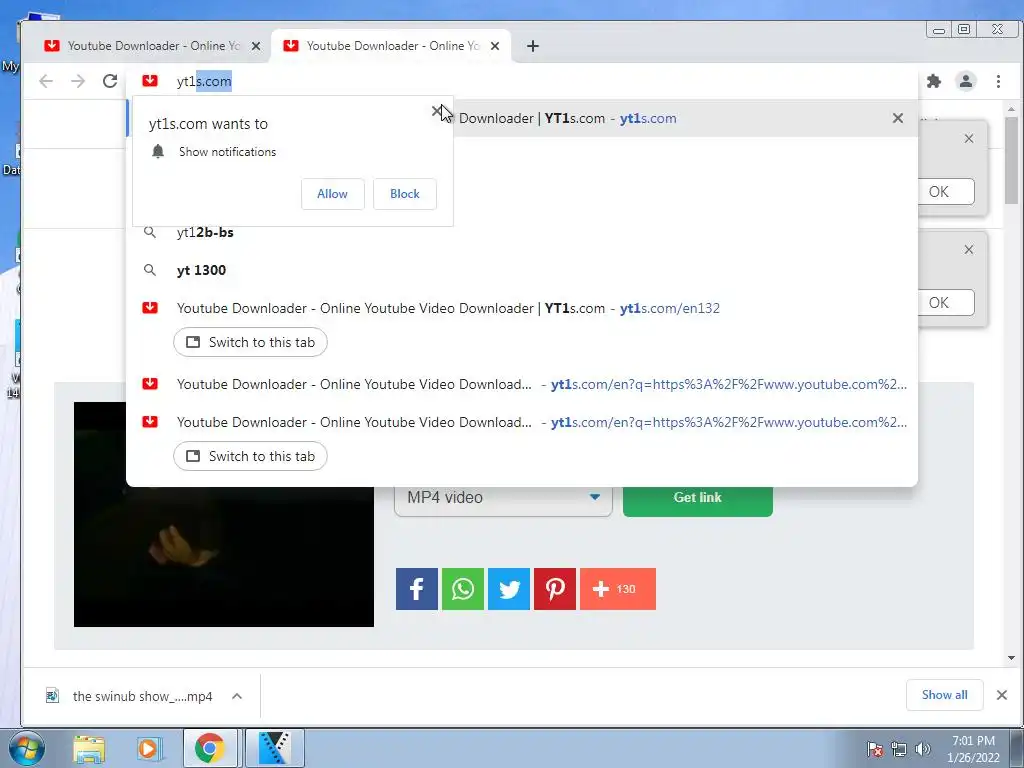
Task: Click the lower Switch to this tab button
Action: (250, 456)
